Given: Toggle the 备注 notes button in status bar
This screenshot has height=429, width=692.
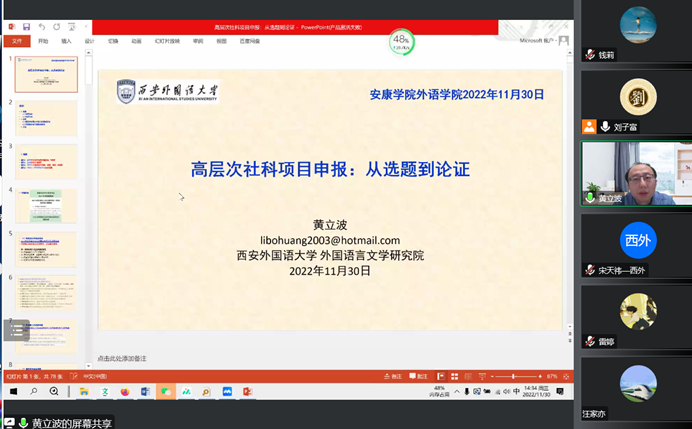Looking at the screenshot, I should [394, 376].
